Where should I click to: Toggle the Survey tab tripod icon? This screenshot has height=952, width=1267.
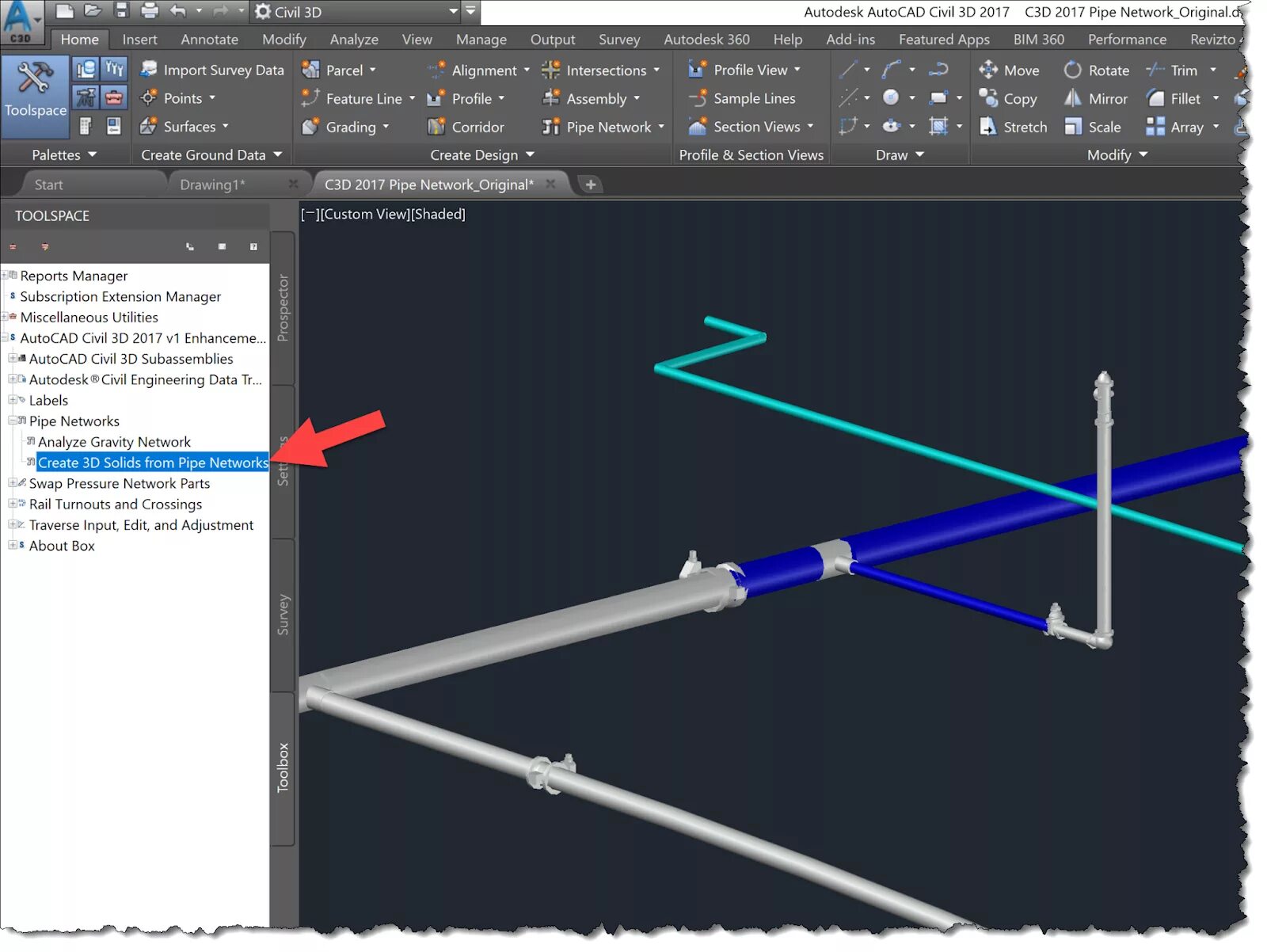click(86, 98)
